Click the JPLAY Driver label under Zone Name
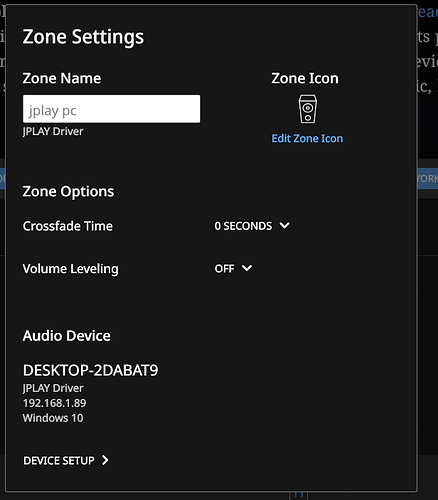 click(x=53, y=131)
